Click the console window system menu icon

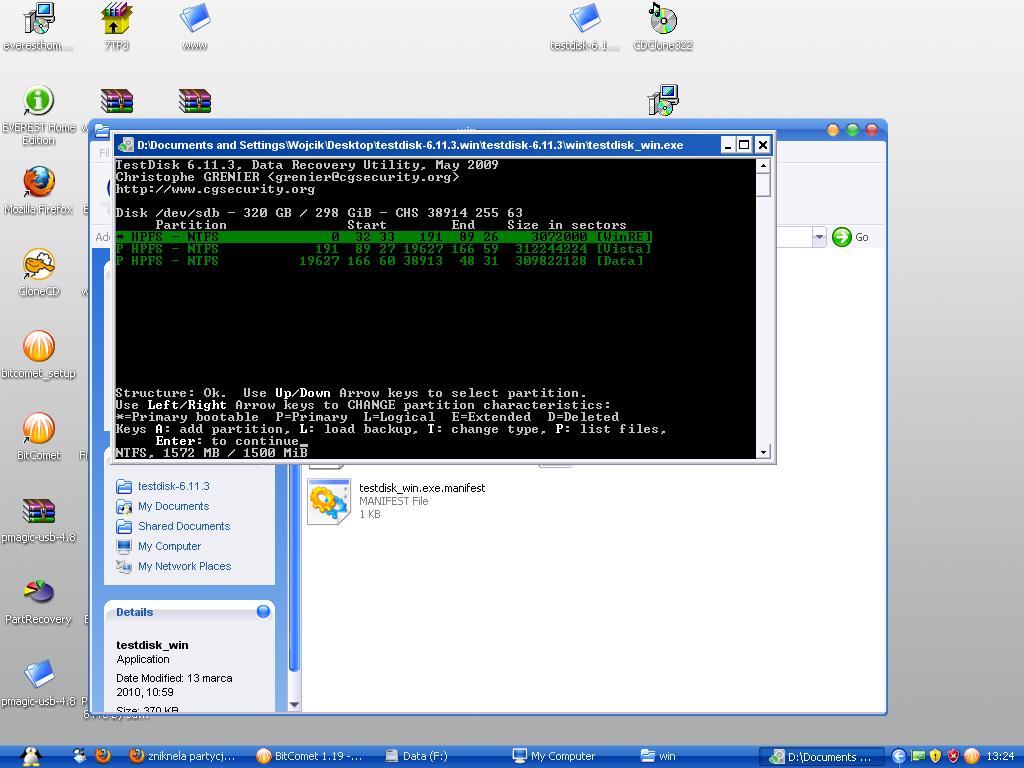[x=126, y=145]
